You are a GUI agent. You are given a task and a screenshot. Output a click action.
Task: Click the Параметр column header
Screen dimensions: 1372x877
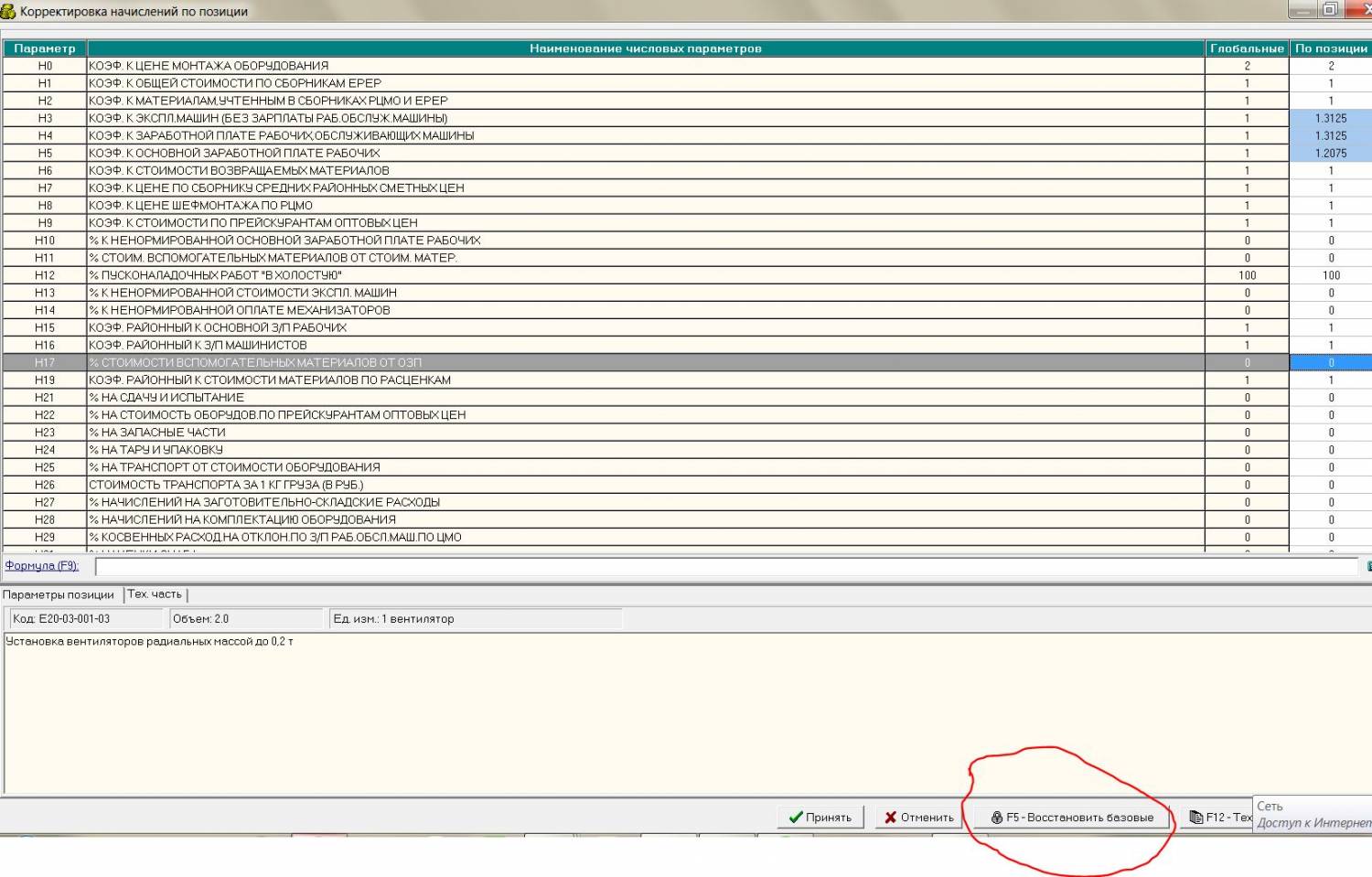click(45, 48)
